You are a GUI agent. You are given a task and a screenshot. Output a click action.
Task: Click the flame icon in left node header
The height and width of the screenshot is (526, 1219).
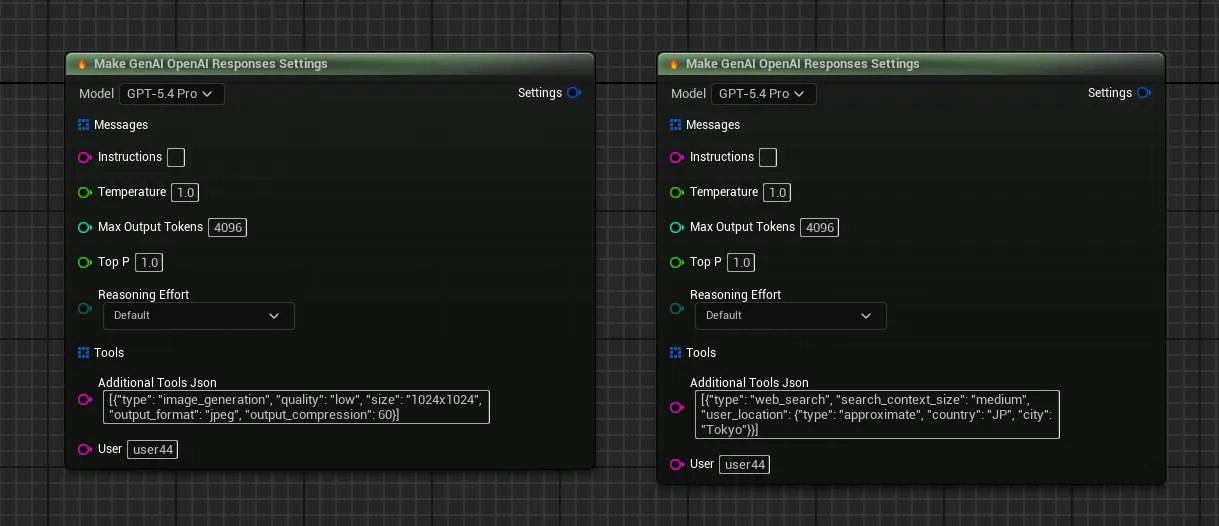[82, 64]
